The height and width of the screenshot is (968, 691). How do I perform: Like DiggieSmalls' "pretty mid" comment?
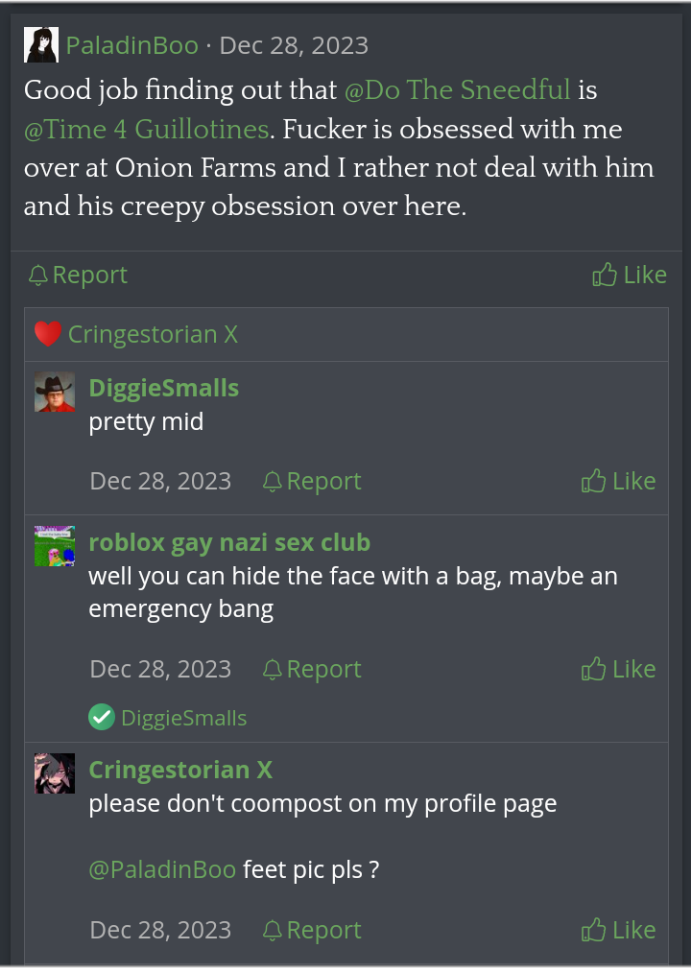point(618,481)
